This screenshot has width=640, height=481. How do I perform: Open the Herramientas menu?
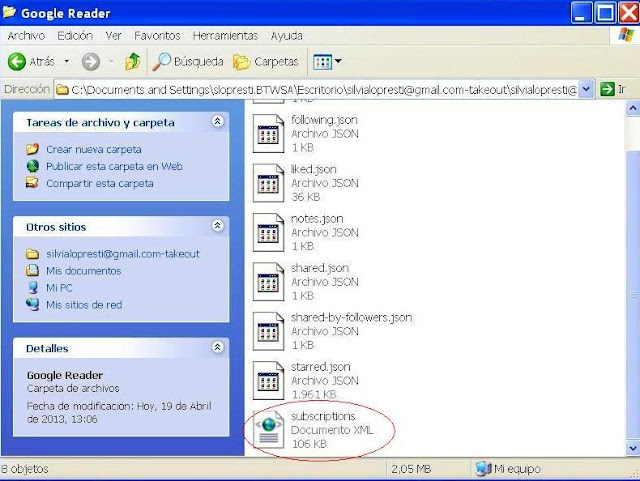225,36
